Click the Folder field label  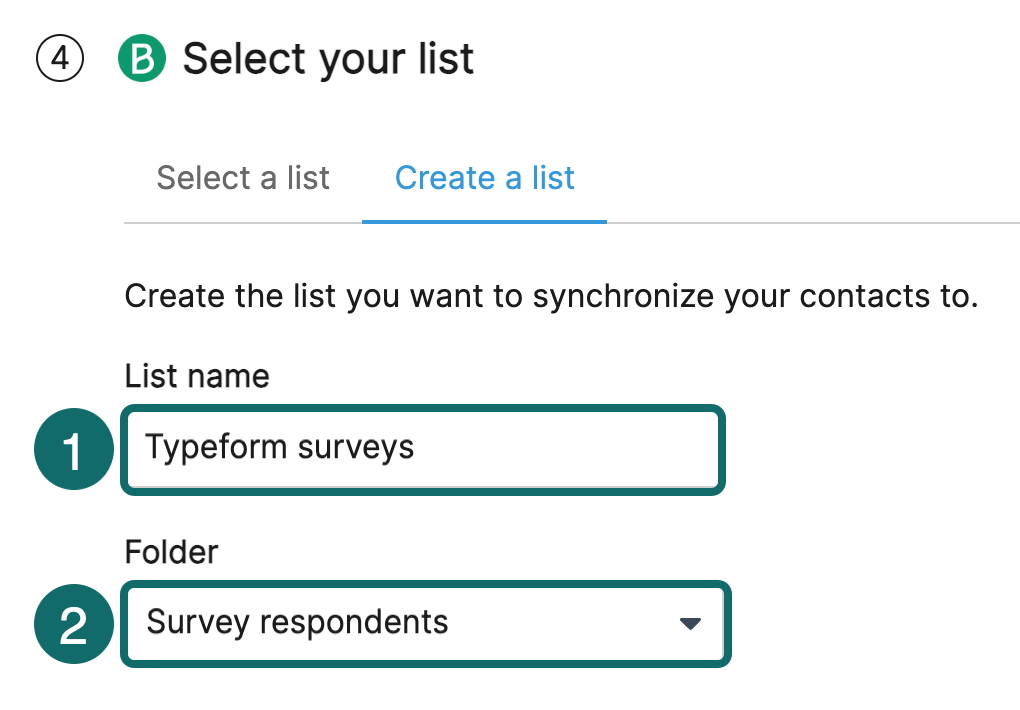point(171,552)
